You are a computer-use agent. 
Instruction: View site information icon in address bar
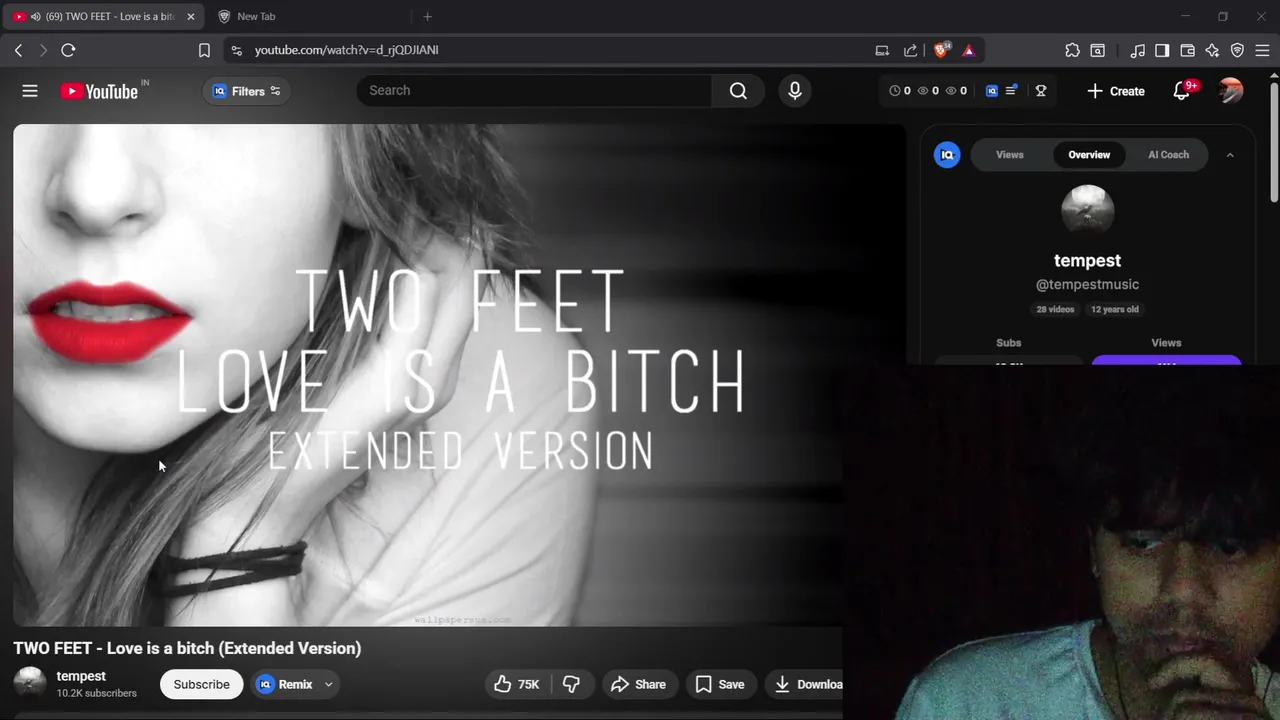236,50
